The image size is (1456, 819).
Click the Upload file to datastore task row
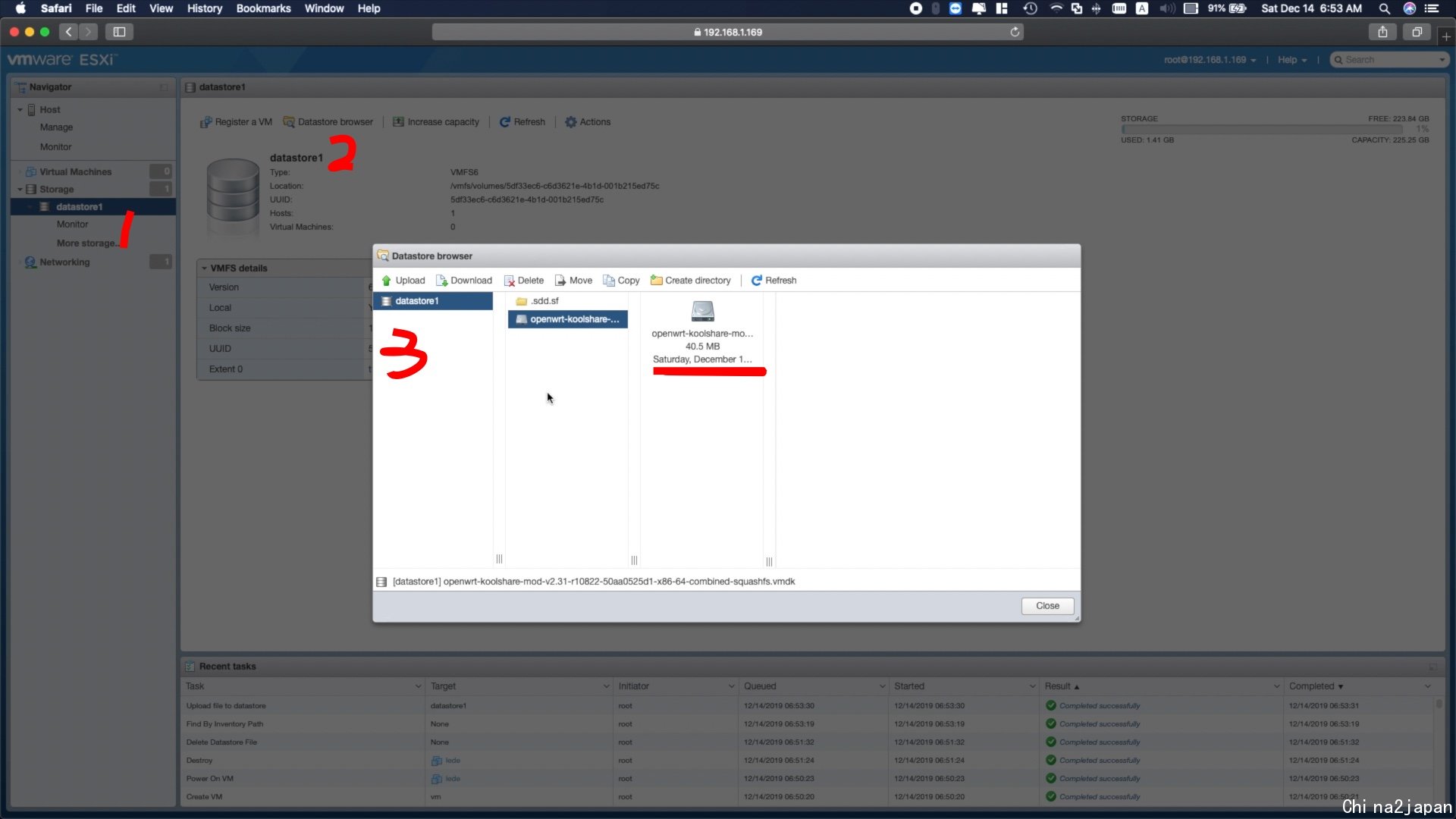pos(807,706)
